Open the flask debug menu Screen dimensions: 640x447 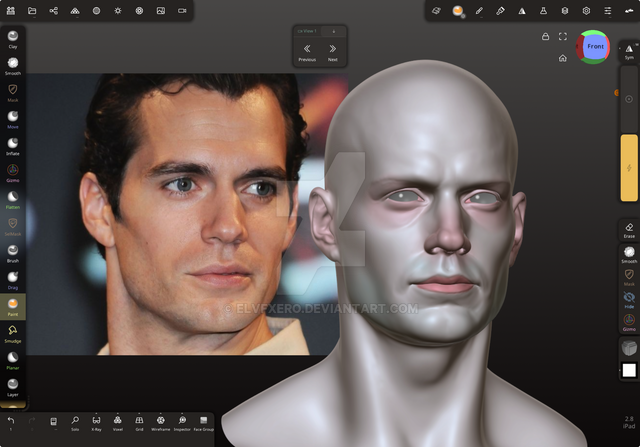543,11
